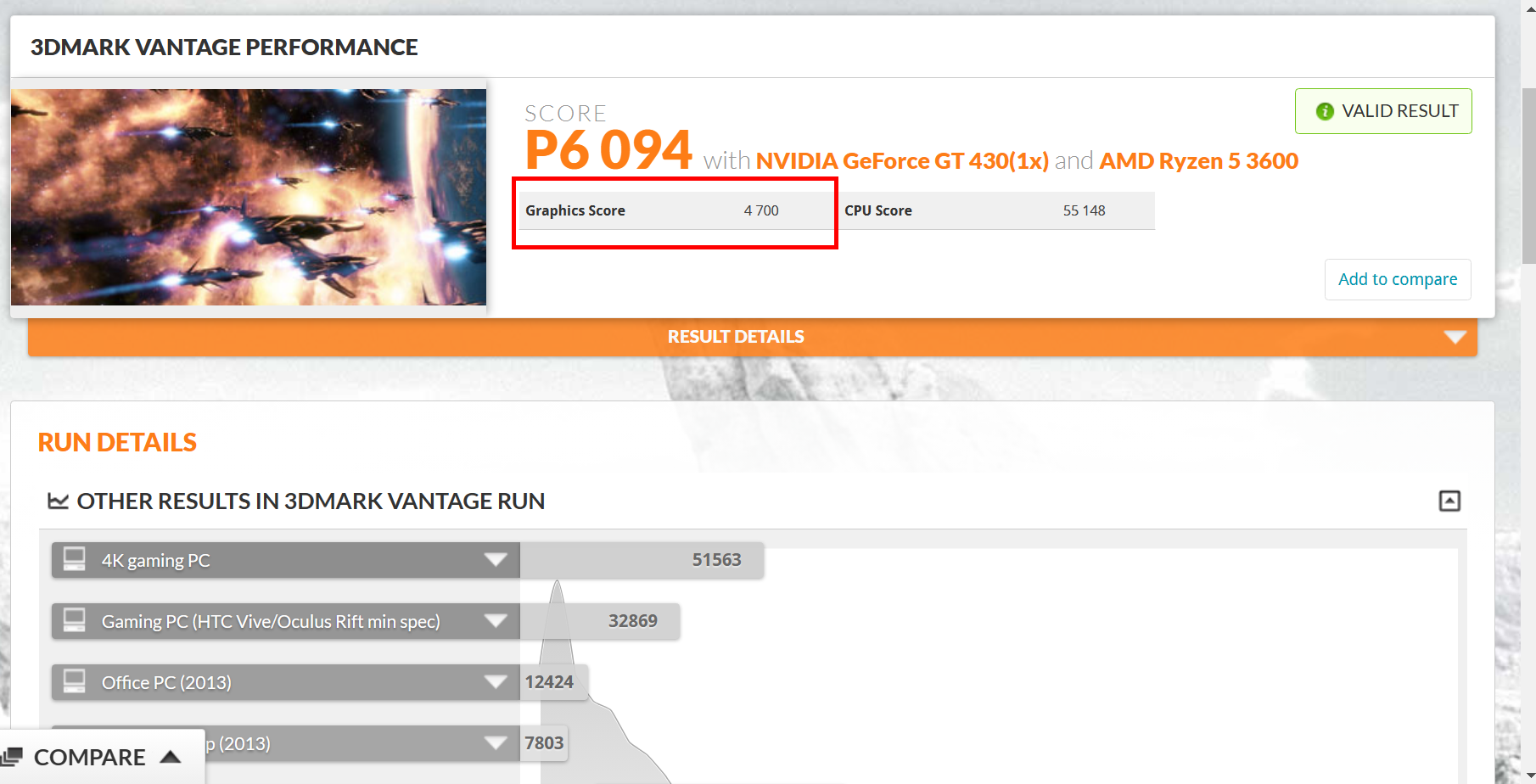Image resolution: width=1536 pixels, height=784 pixels.
Task: Open the Office PC (2013) dropdown arrow
Action: [496, 681]
